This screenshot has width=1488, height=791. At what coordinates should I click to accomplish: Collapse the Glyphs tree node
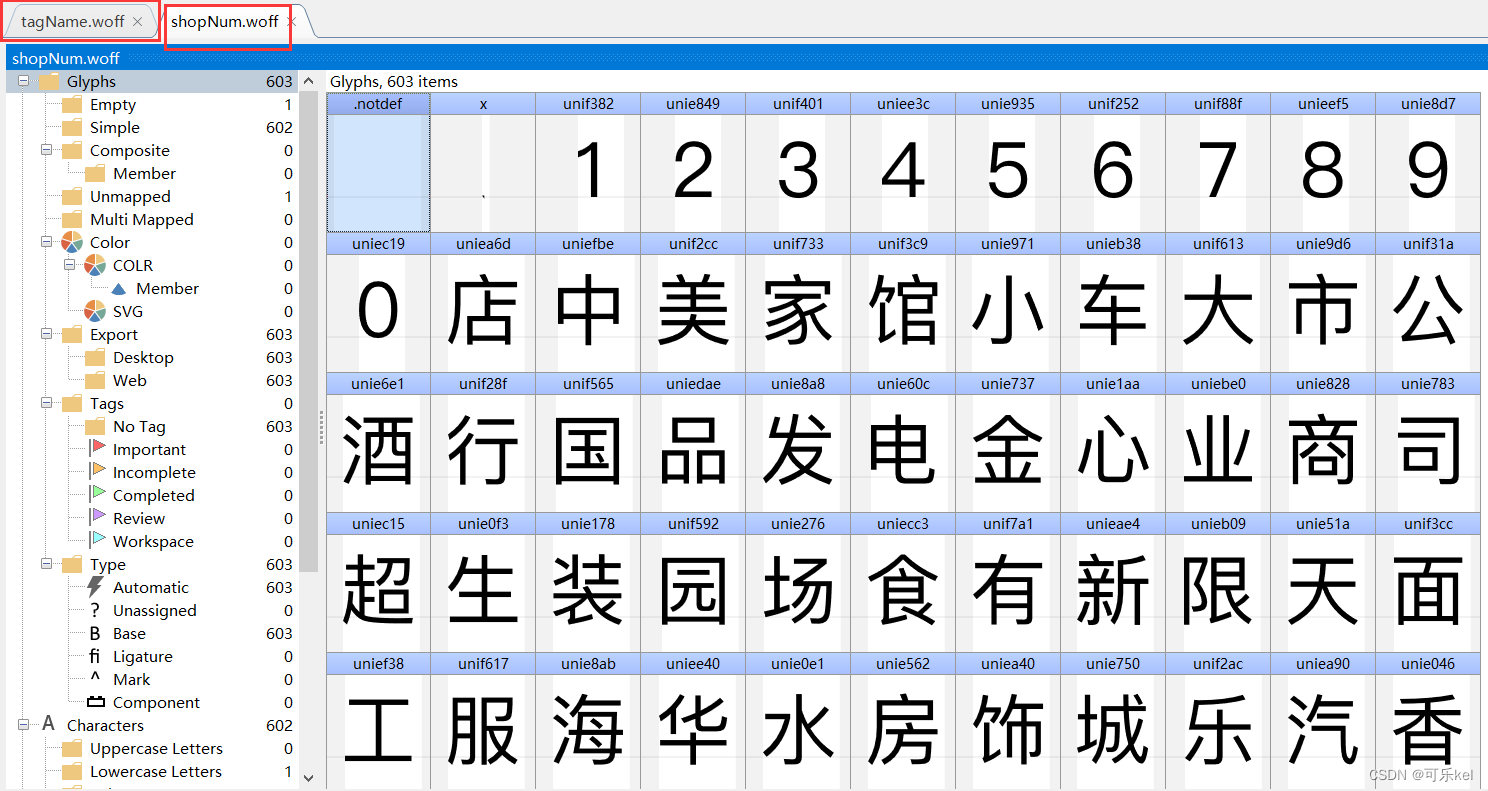(22, 81)
